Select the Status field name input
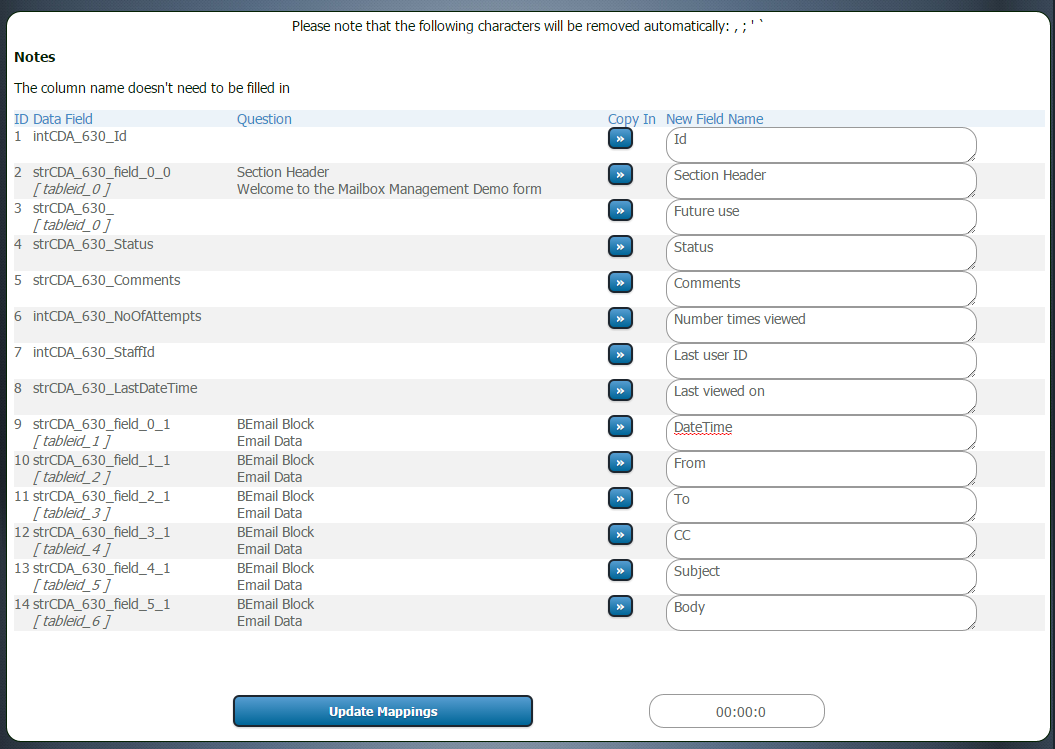Viewport: 1055px width, 749px height. (x=820, y=253)
